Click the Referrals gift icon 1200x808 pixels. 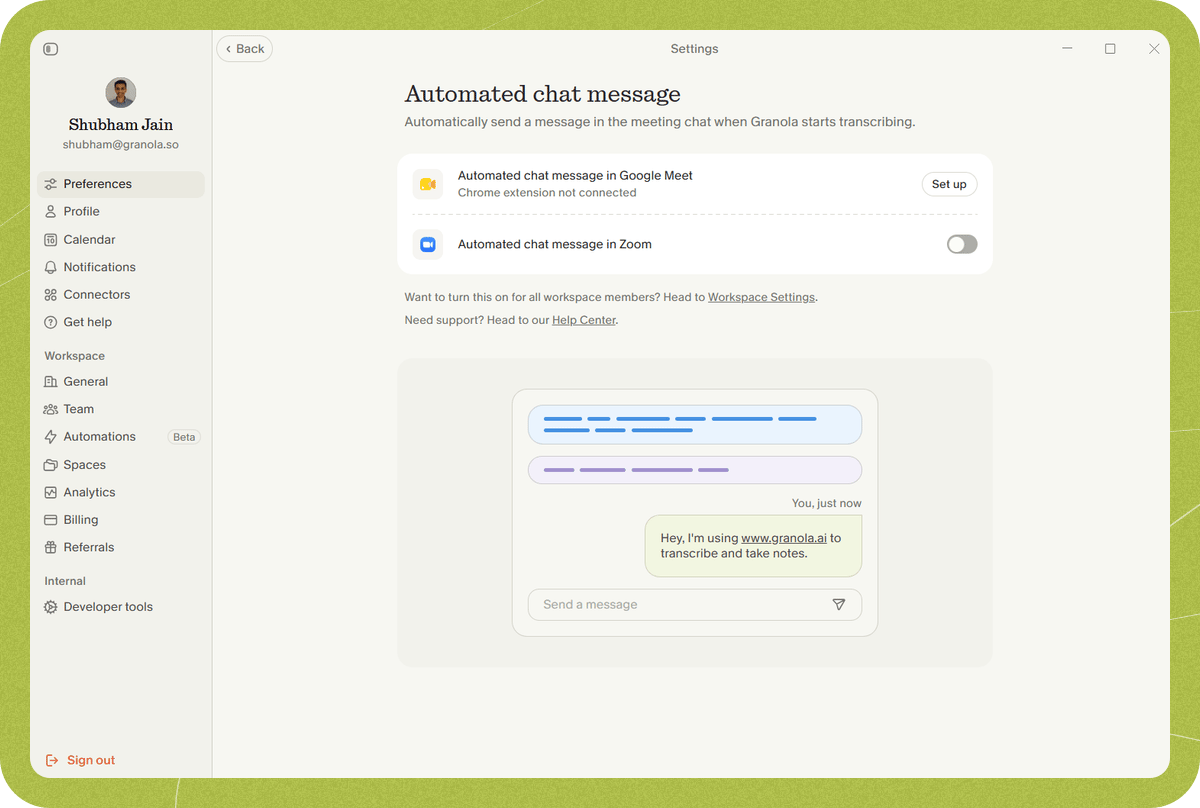coord(51,547)
